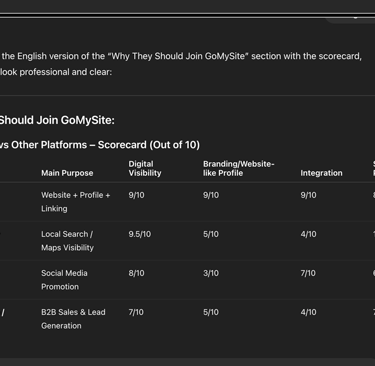Click the Branding/Website-like Profile column header
The width and height of the screenshot is (375, 366).
(239, 168)
